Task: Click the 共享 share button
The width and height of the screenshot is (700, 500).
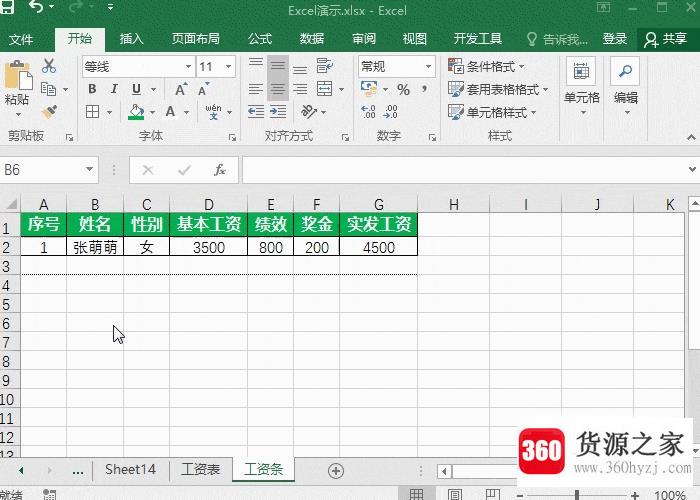Action: coord(666,39)
